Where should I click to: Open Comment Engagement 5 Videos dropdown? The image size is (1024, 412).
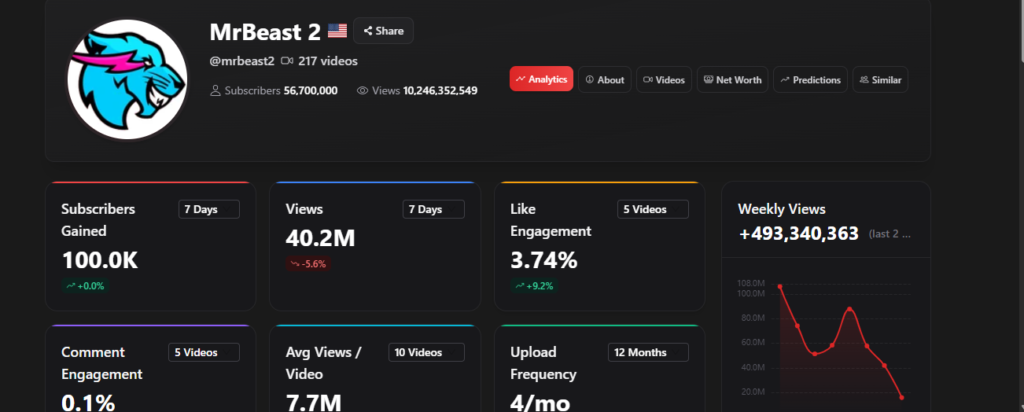coord(204,352)
